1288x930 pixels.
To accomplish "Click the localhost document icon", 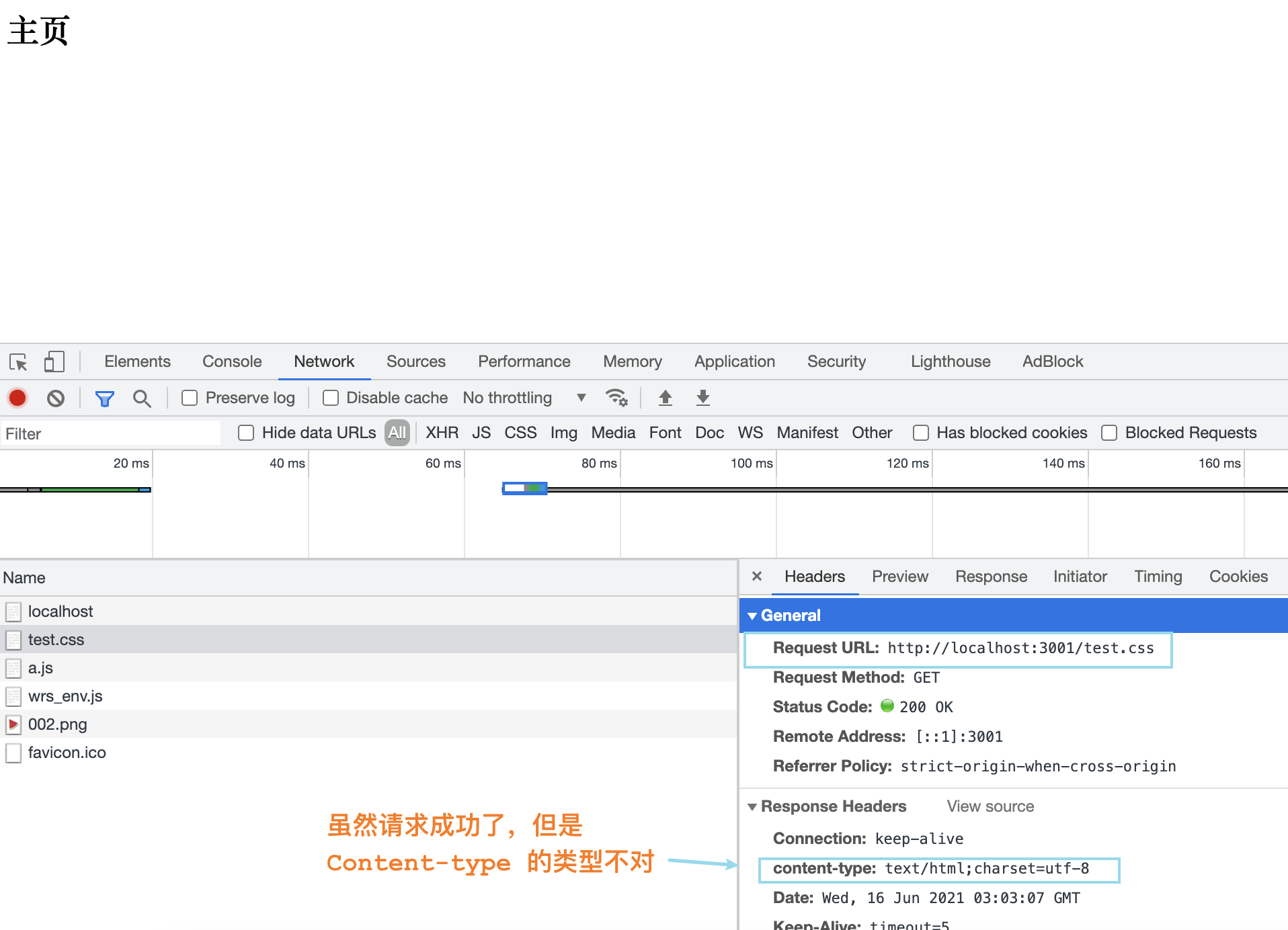I will point(13,611).
